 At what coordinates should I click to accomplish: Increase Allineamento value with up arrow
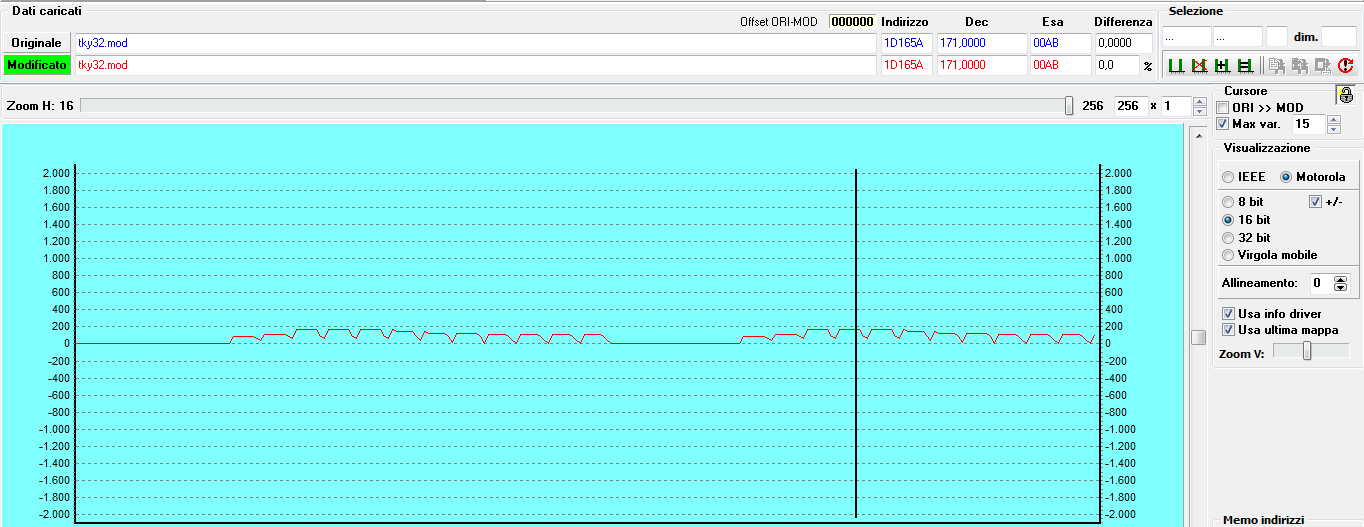pyautogui.click(x=1340, y=278)
